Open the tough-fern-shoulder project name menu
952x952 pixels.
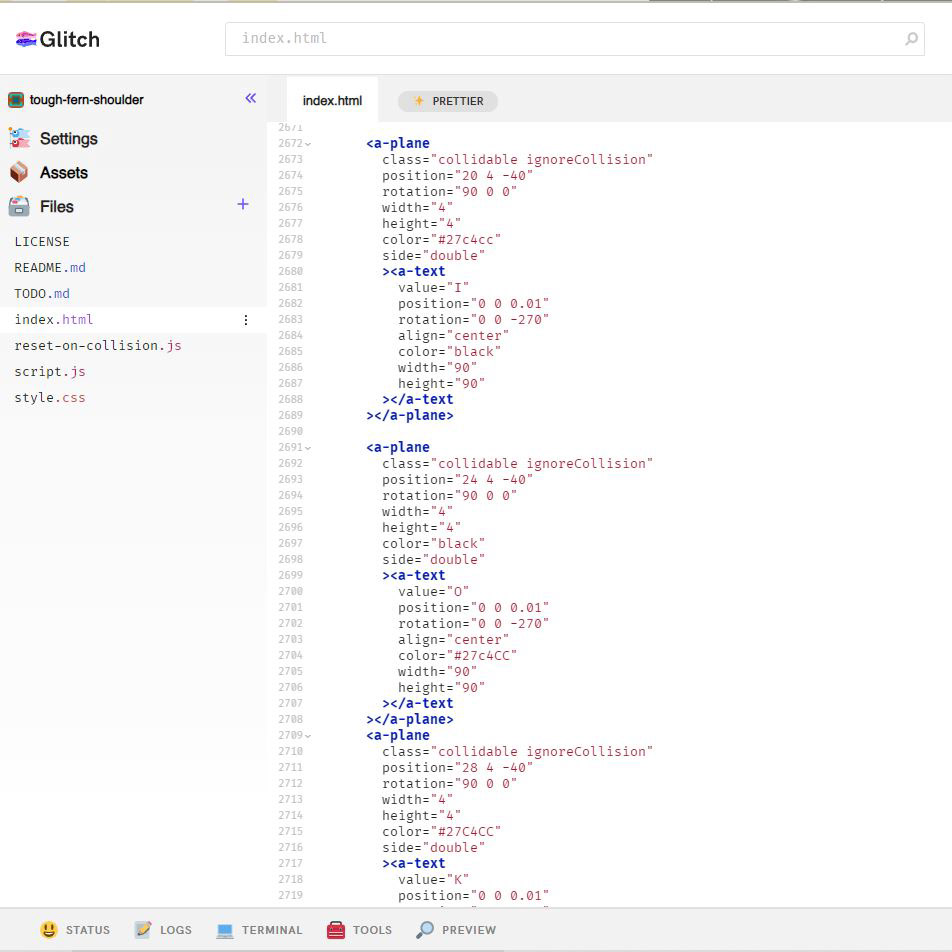86,100
